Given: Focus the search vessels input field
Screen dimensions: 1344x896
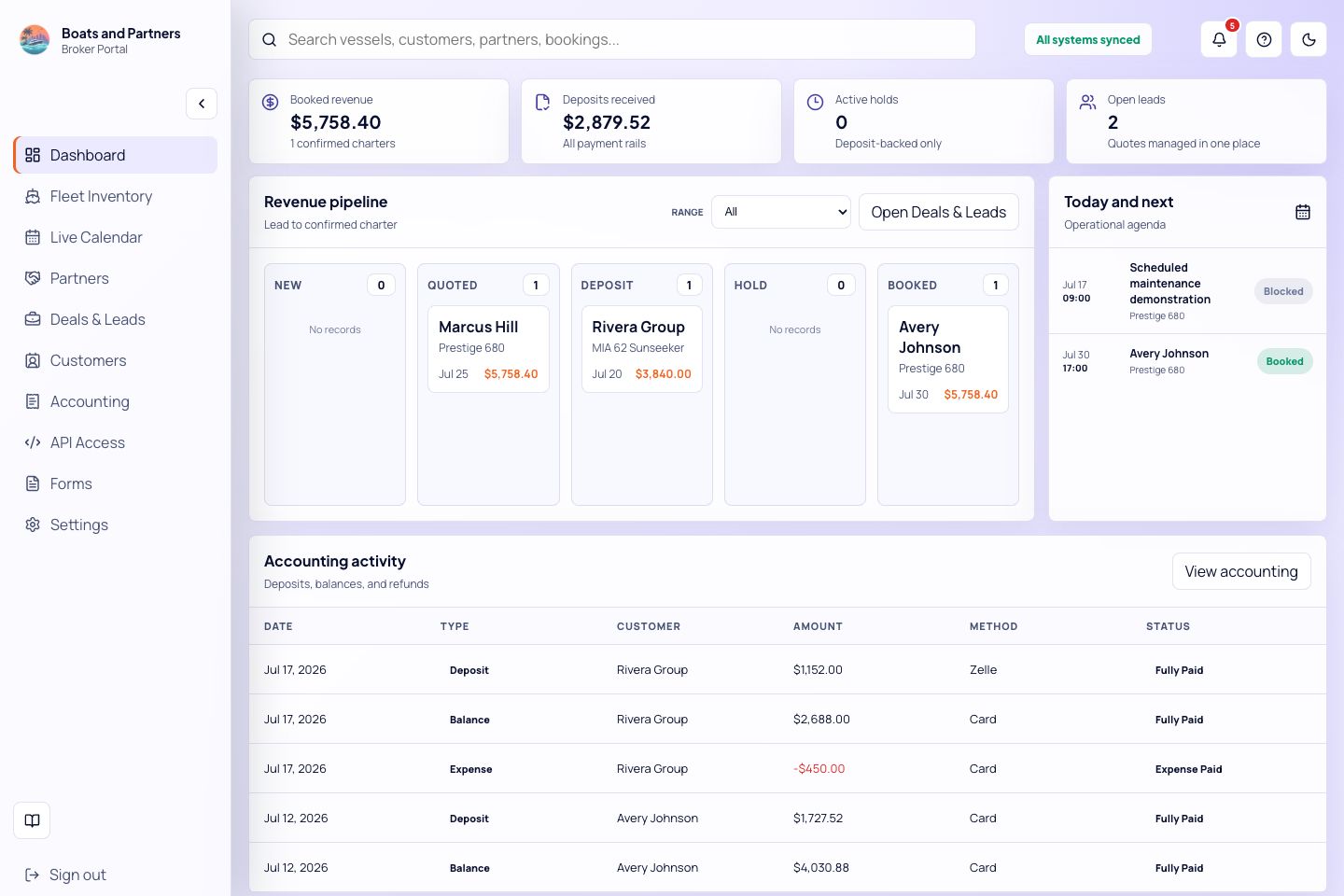Looking at the screenshot, I should [x=612, y=39].
